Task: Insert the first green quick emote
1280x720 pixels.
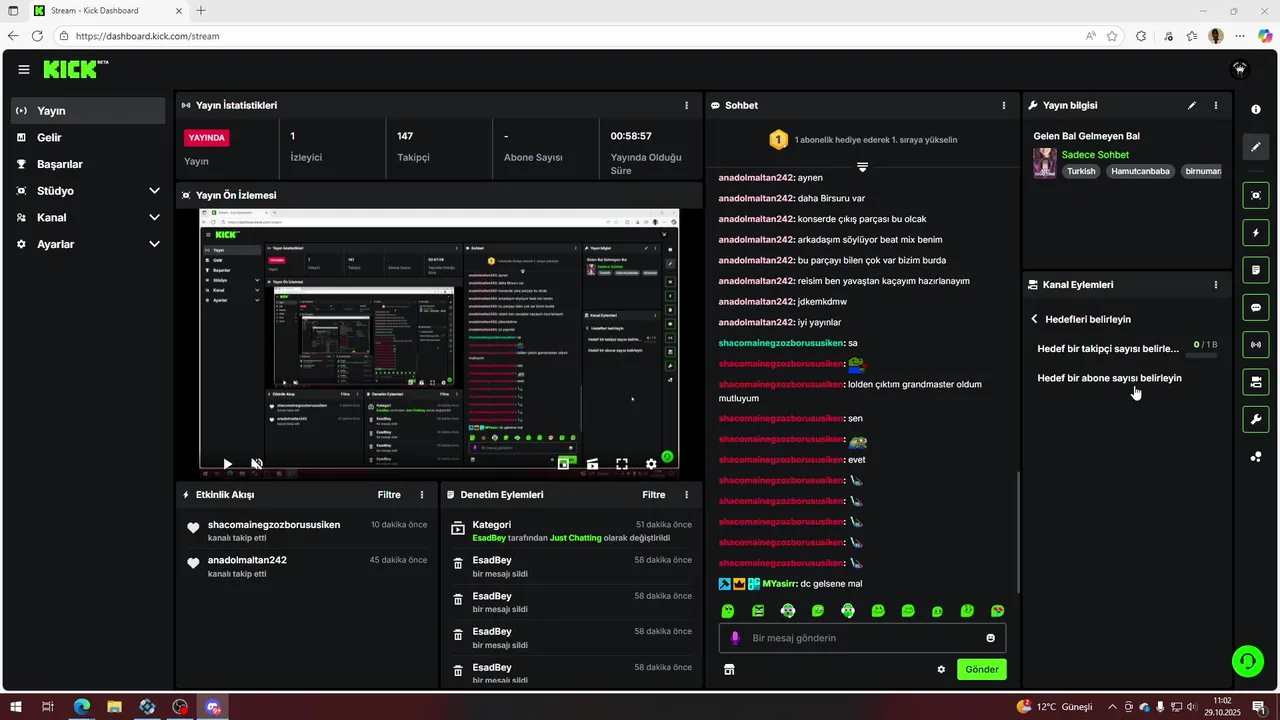Action: (x=728, y=611)
